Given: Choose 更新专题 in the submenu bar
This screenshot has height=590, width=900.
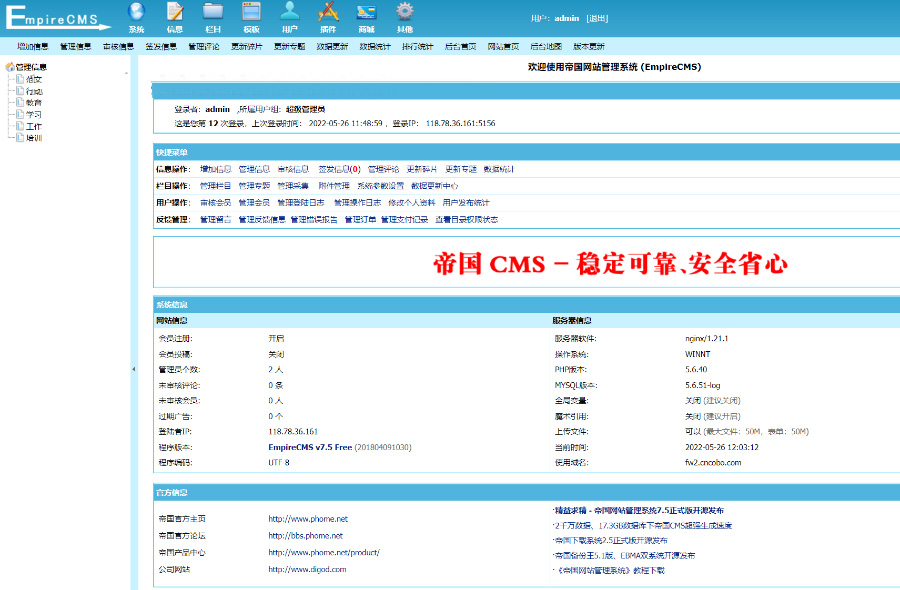Looking at the screenshot, I should tap(289, 46).
